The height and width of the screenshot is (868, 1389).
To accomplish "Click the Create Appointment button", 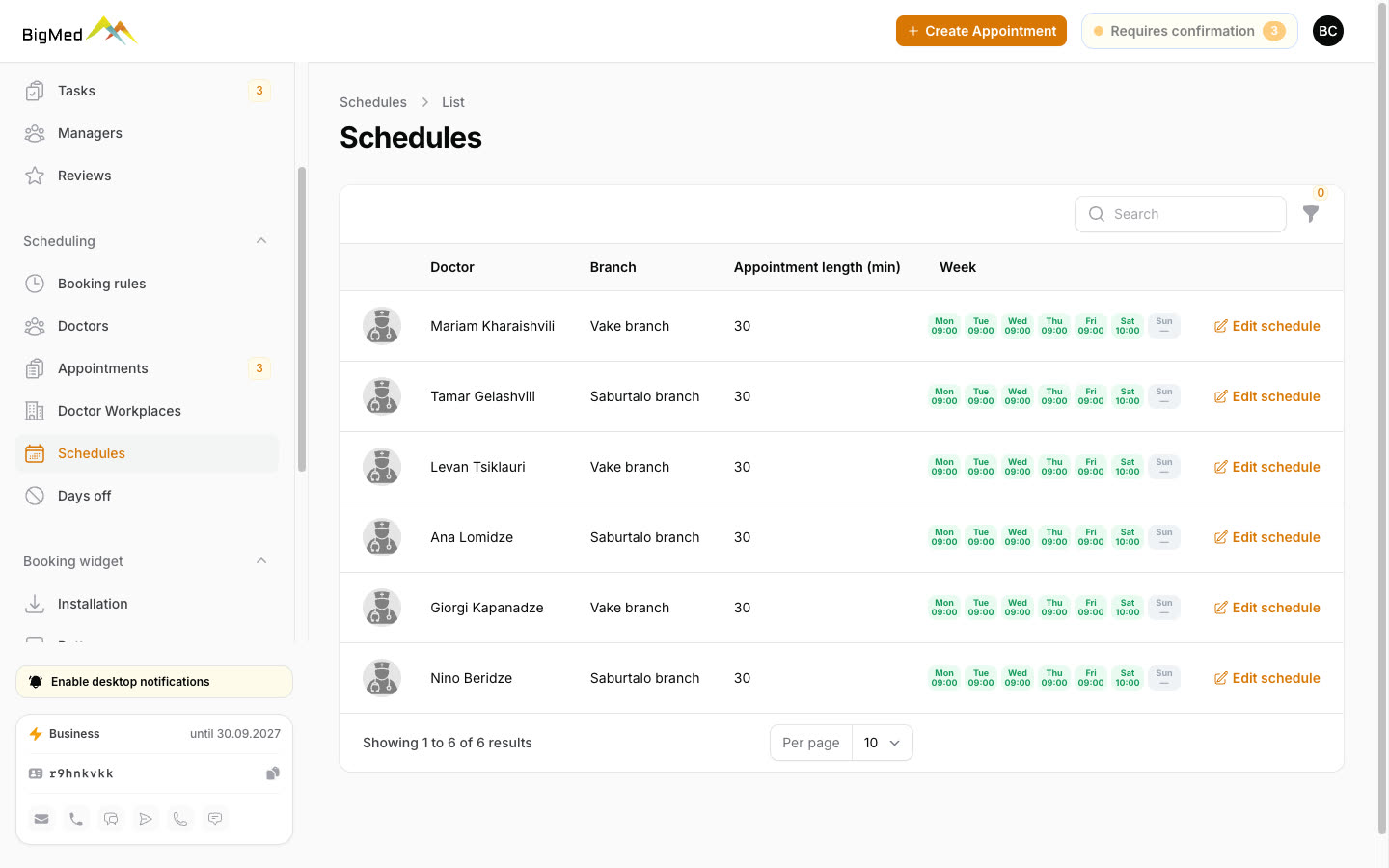I will click(981, 31).
